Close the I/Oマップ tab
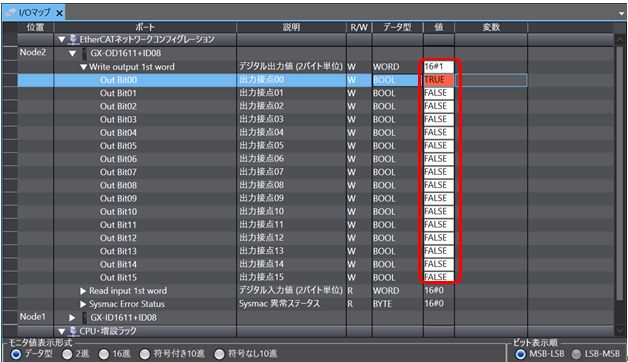Viewport: 628px width, 362px height. tap(59, 13)
